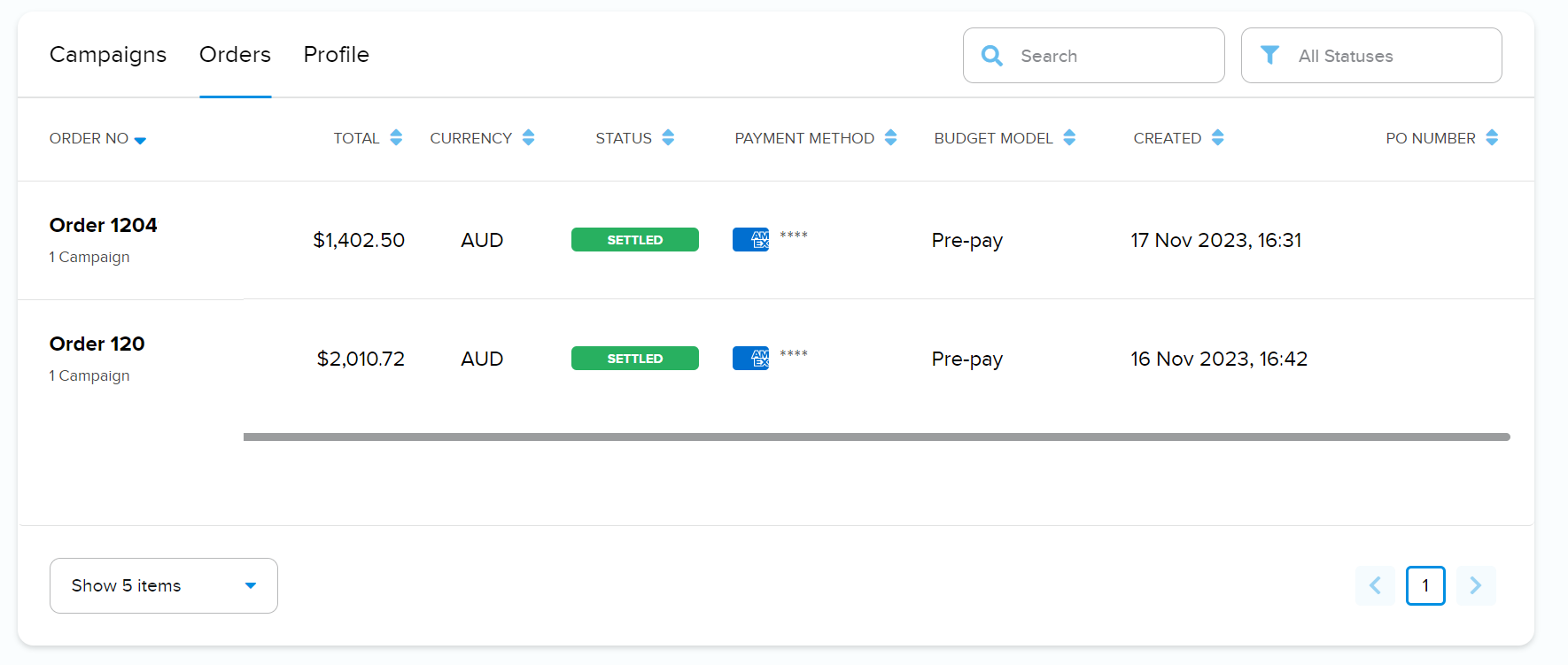The height and width of the screenshot is (665, 1568).
Task: Click the horizontal table scrollbar
Action: 877,437
